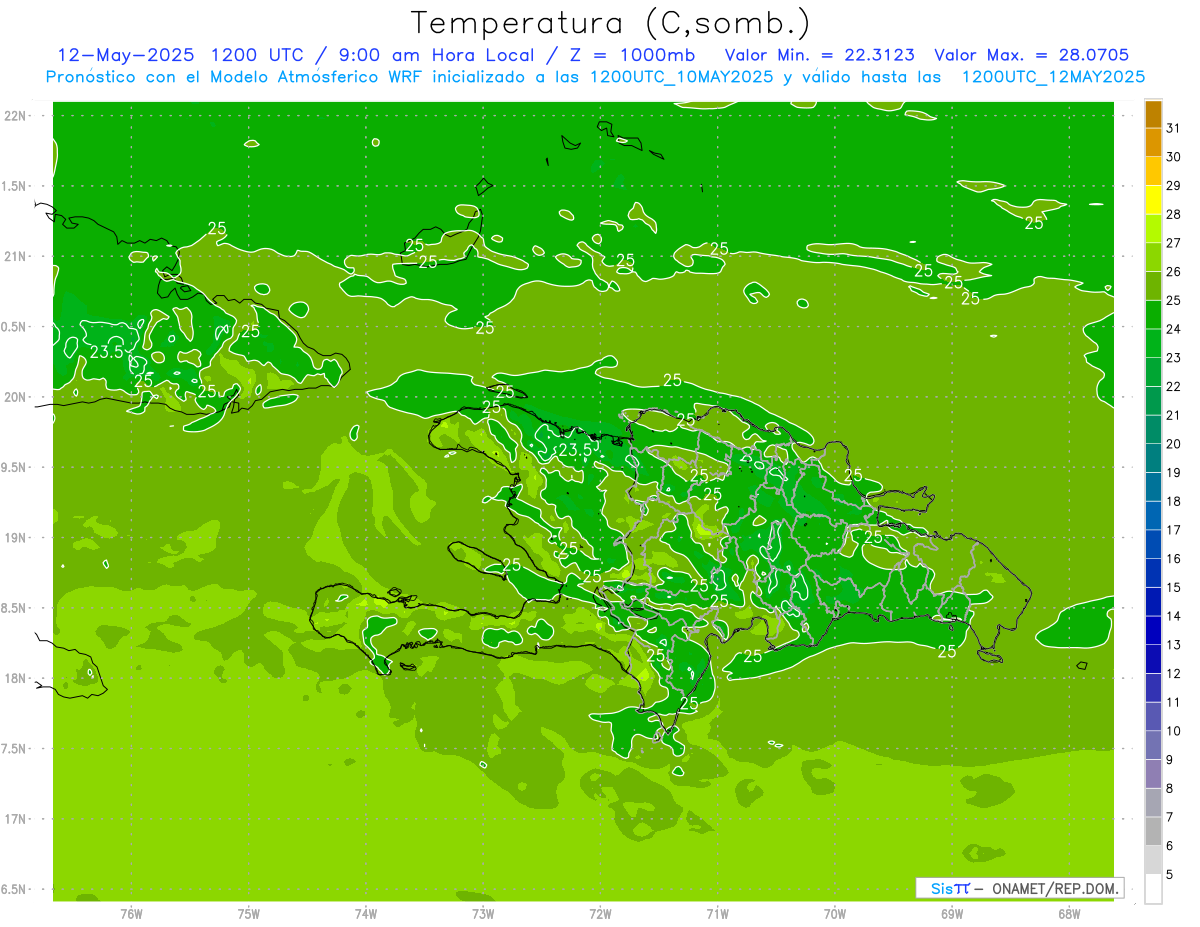The height and width of the screenshot is (927, 1200).
Task: Click the 'Valor Min. = 22.3123' text
Action: 820,55
